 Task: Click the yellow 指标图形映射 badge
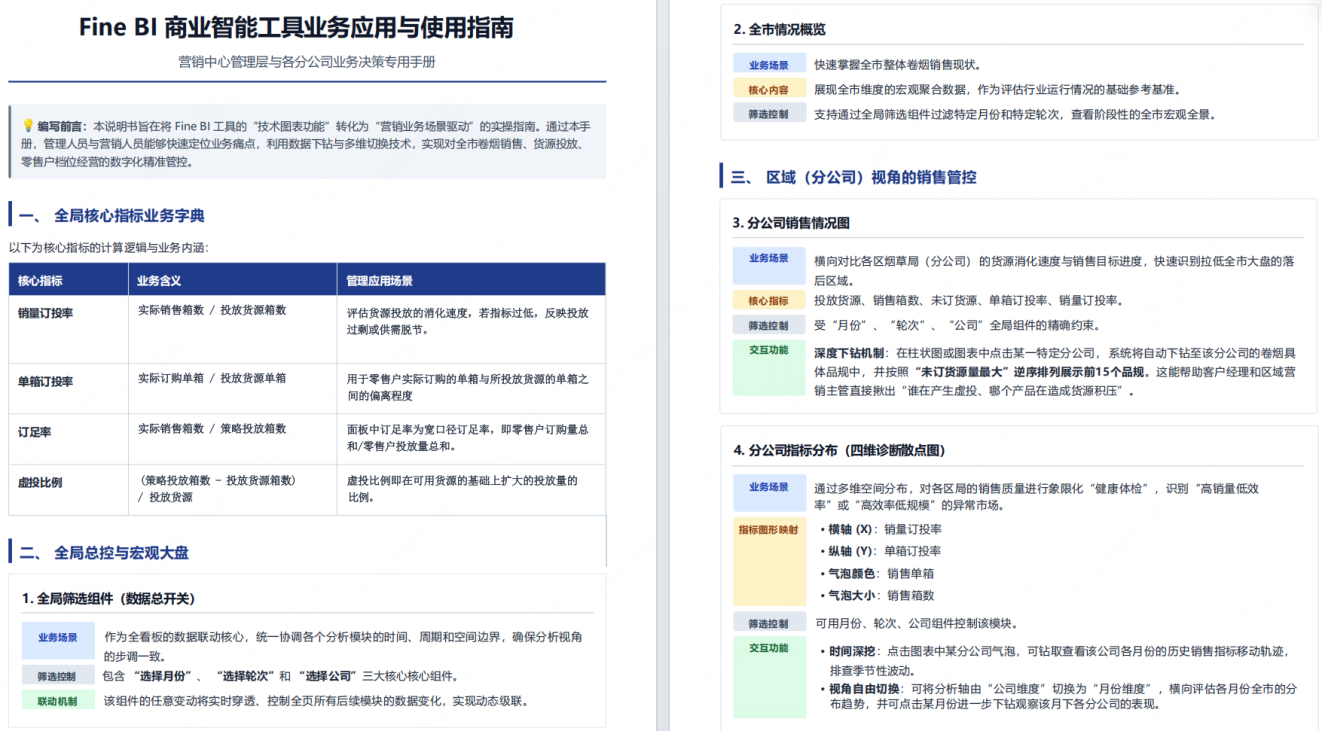[769, 529]
